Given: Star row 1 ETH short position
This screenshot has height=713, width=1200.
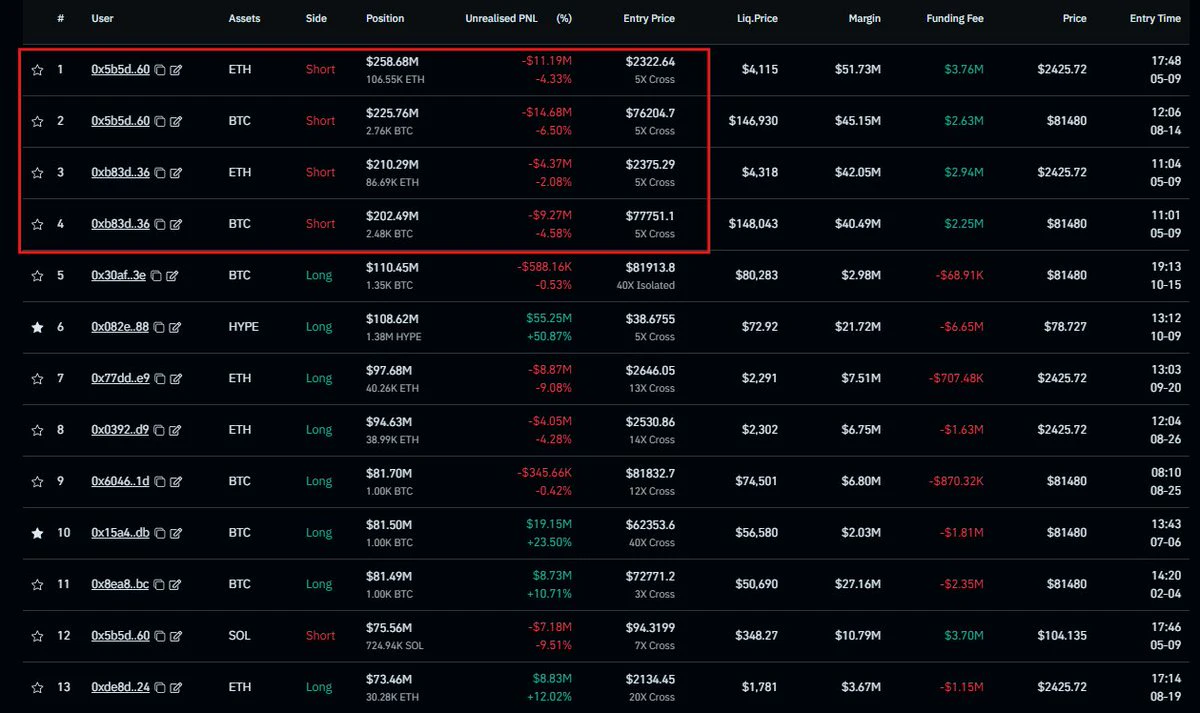Looking at the screenshot, I should pos(38,70).
